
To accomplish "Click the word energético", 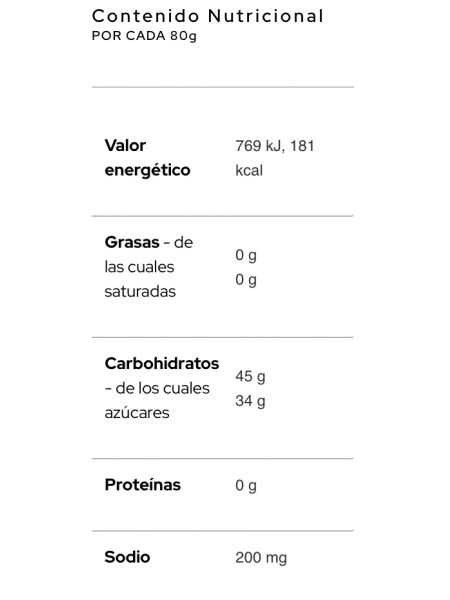I will 147,170.
